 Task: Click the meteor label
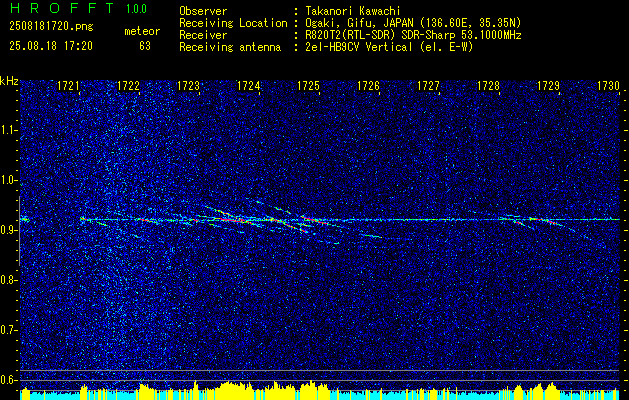(x=142, y=31)
